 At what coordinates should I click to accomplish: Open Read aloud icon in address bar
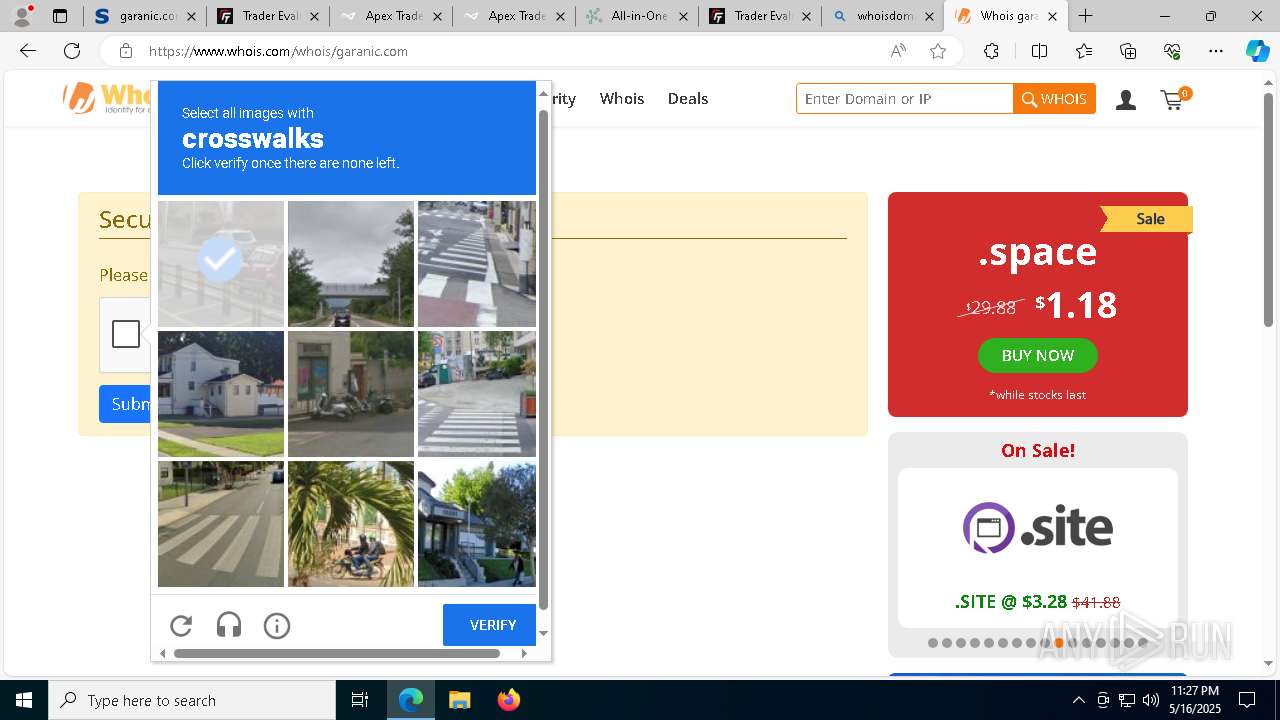click(898, 51)
